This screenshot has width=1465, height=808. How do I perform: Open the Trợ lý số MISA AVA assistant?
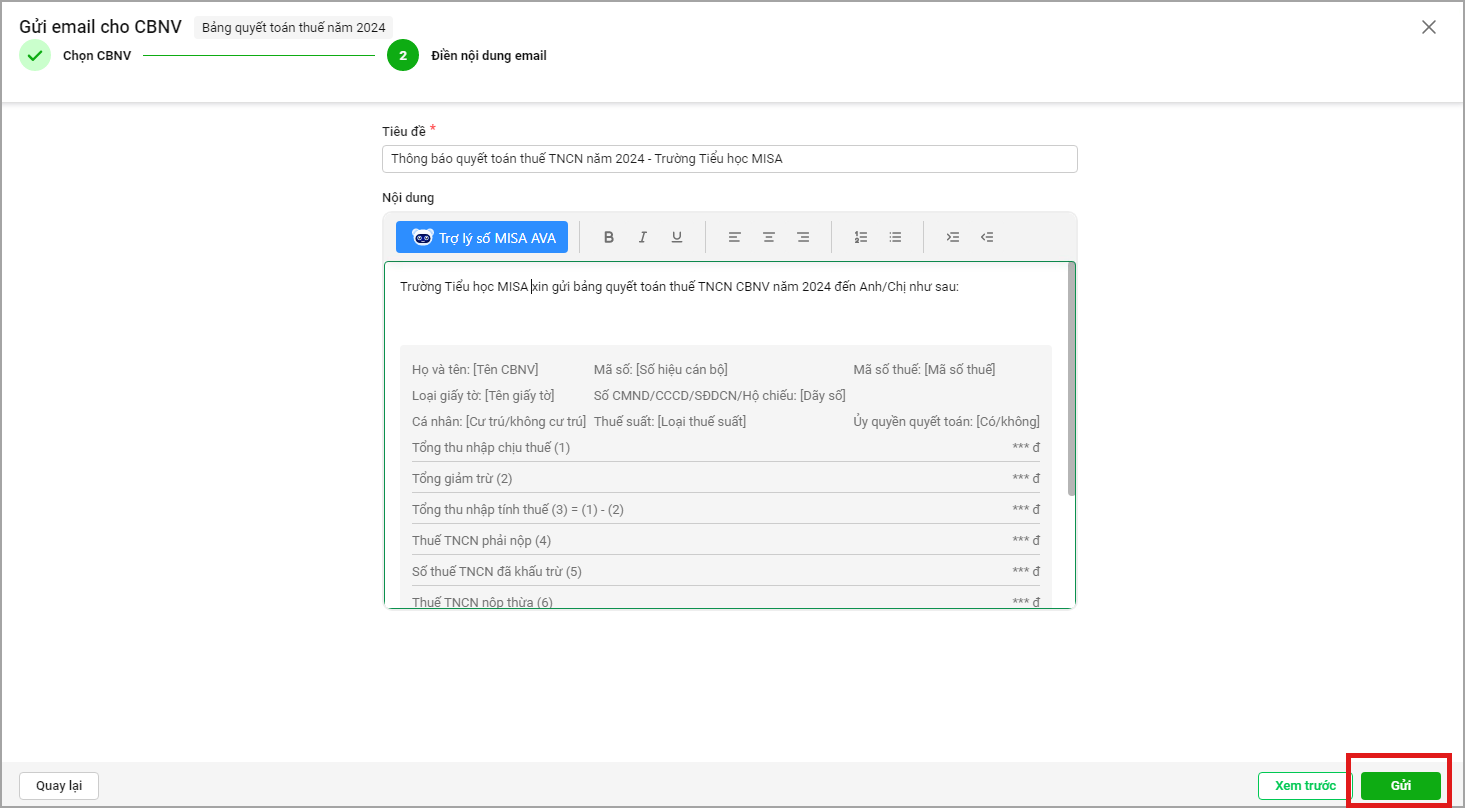point(482,237)
